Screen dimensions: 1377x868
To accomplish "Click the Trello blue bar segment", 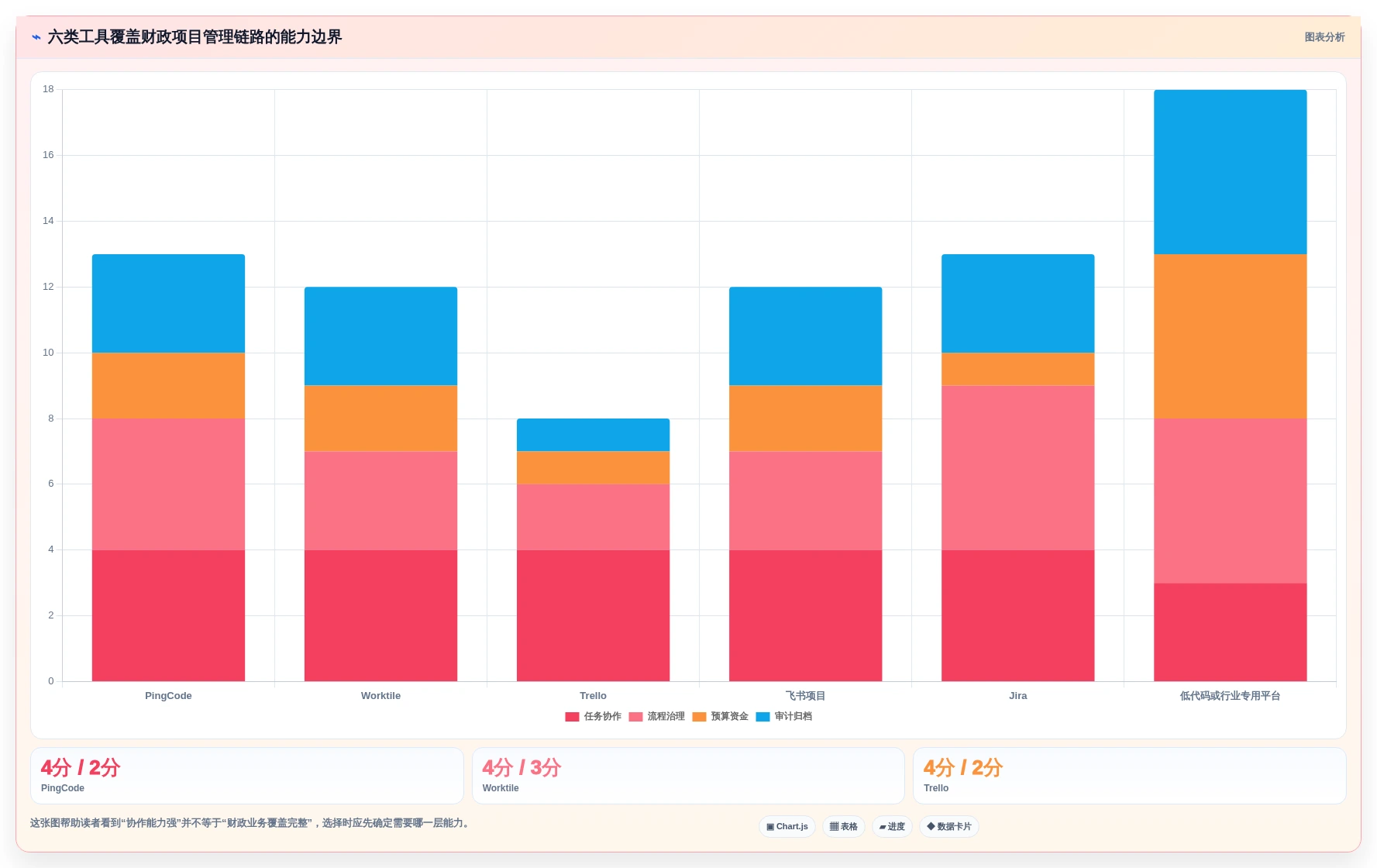I will [x=593, y=435].
